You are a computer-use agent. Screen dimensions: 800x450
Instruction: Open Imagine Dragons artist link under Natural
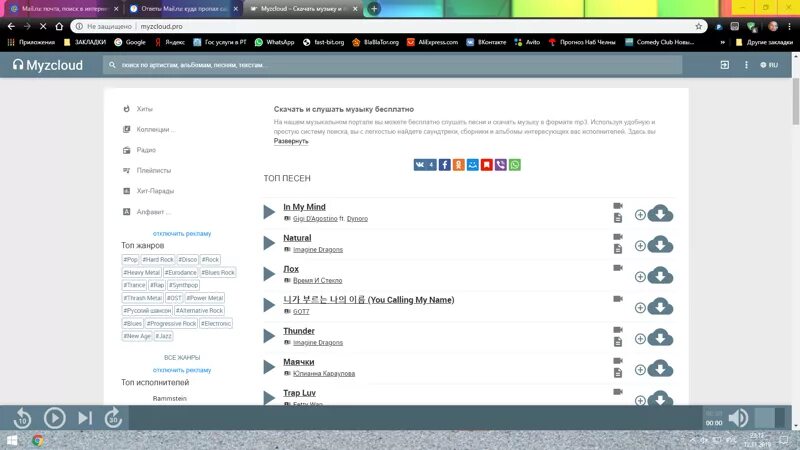318,249
